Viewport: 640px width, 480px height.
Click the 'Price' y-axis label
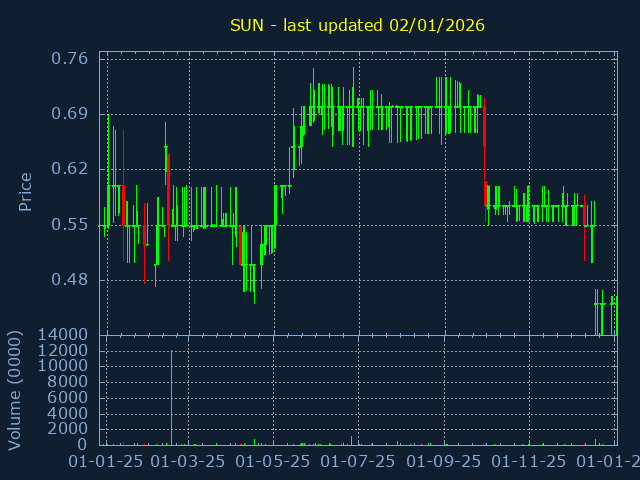26,191
